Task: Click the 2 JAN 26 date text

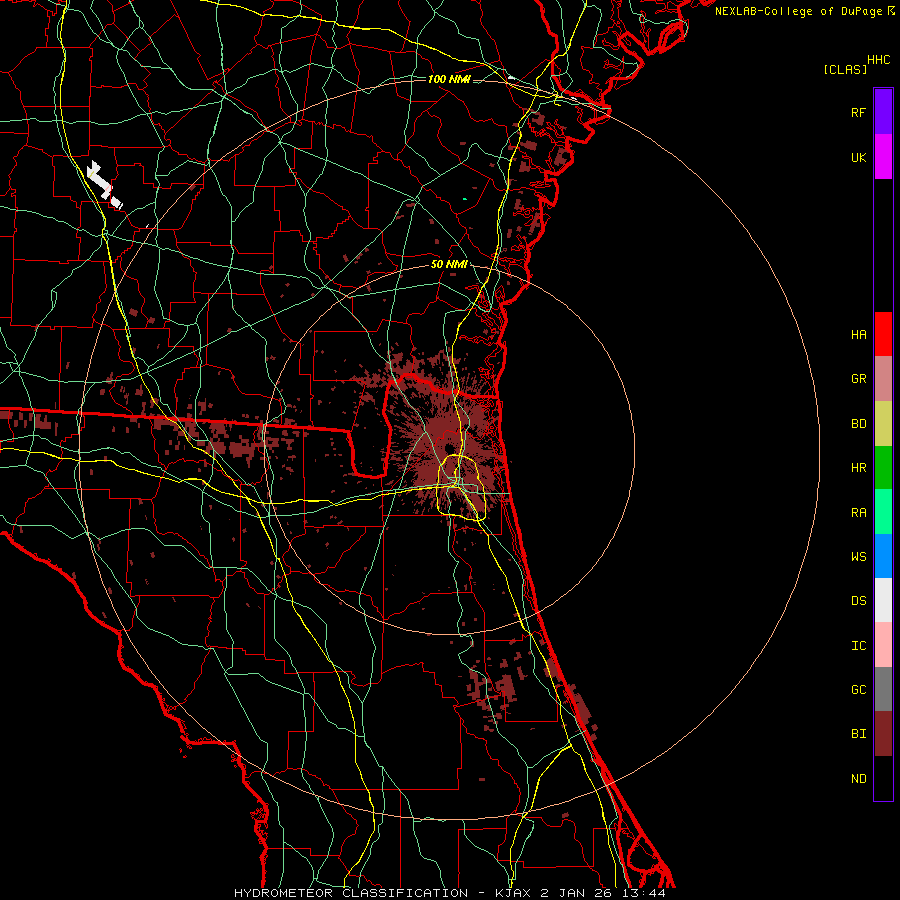Action: (x=578, y=893)
